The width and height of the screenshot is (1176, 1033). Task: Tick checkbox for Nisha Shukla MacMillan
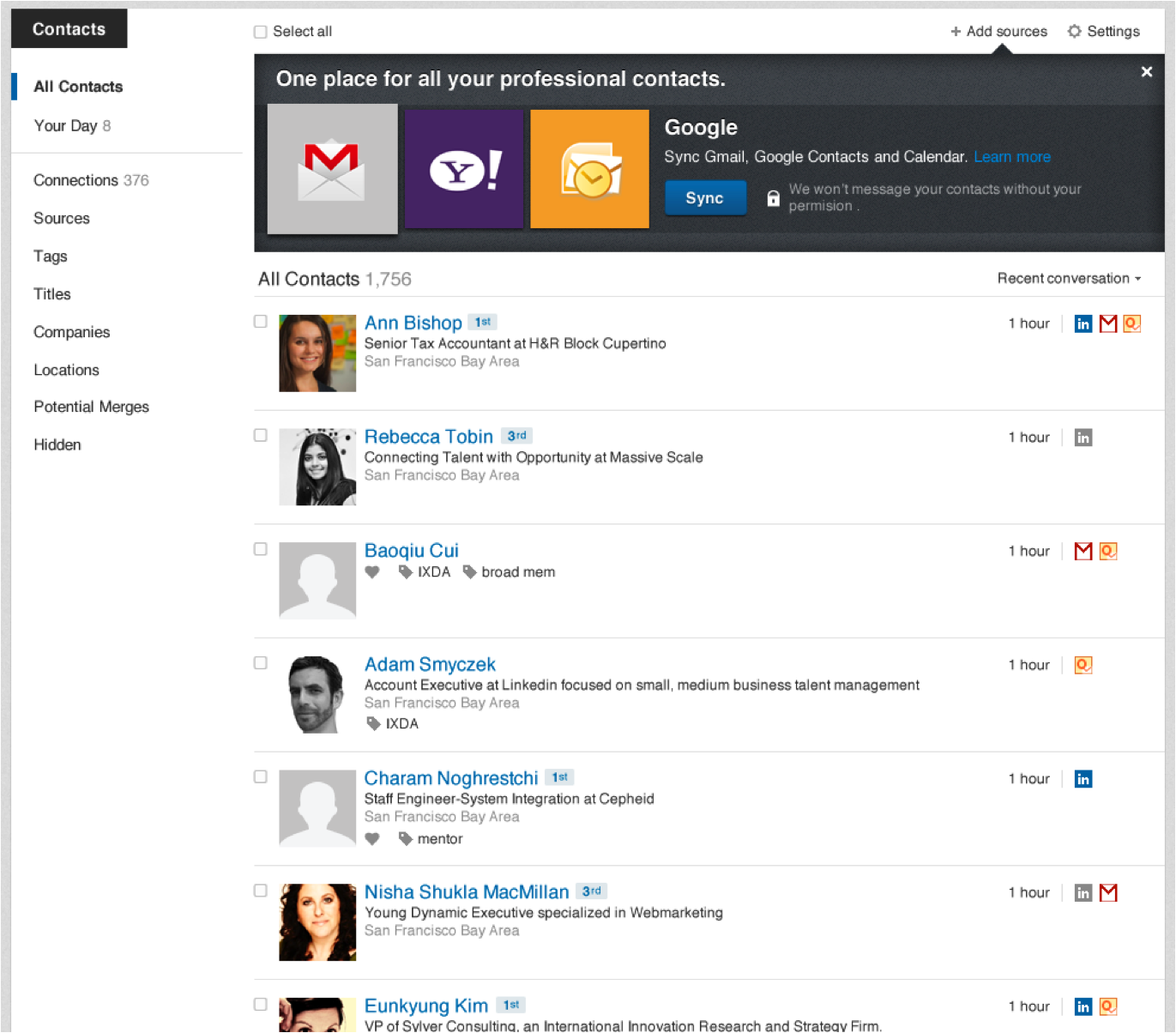click(261, 891)
